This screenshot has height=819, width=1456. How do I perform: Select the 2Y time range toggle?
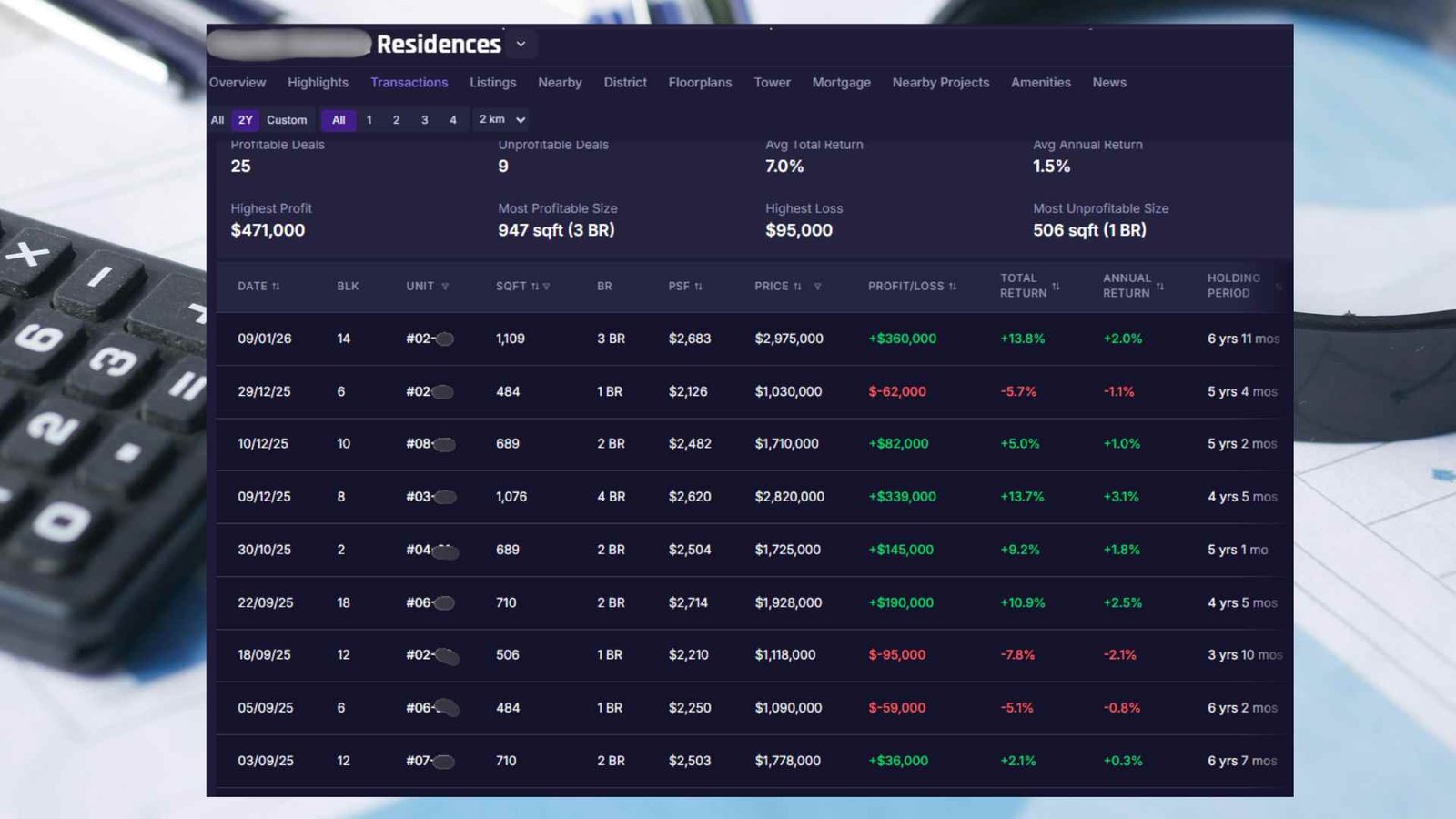pos(245,120)
